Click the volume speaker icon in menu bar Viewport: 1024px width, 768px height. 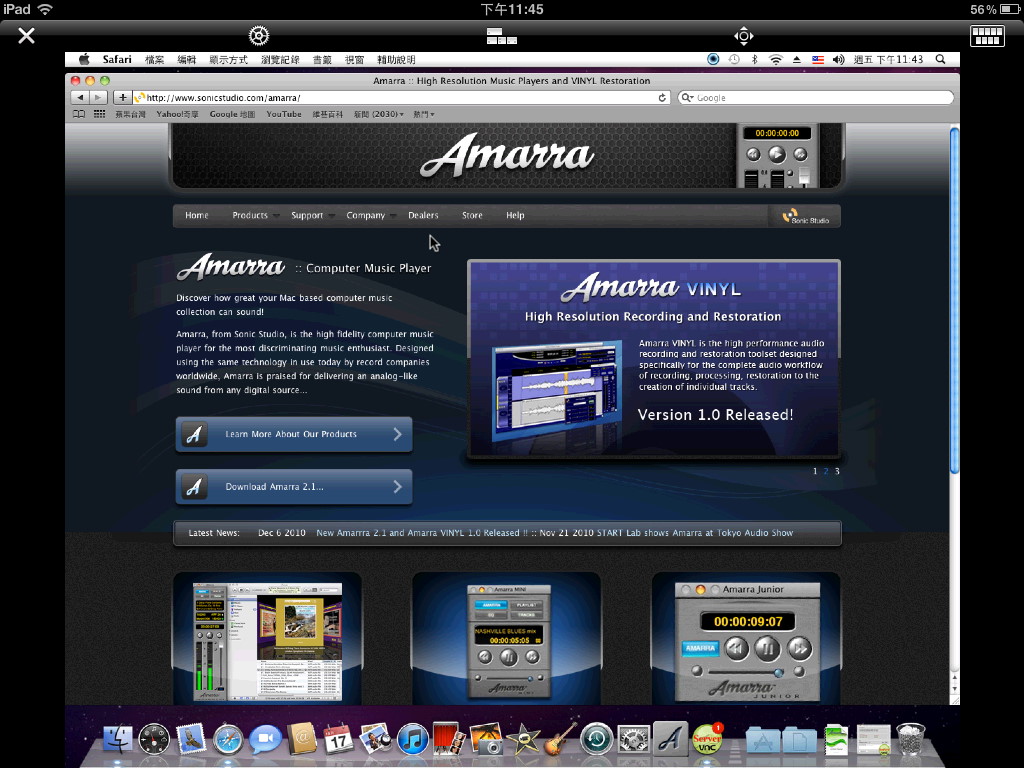click(839, 59)
